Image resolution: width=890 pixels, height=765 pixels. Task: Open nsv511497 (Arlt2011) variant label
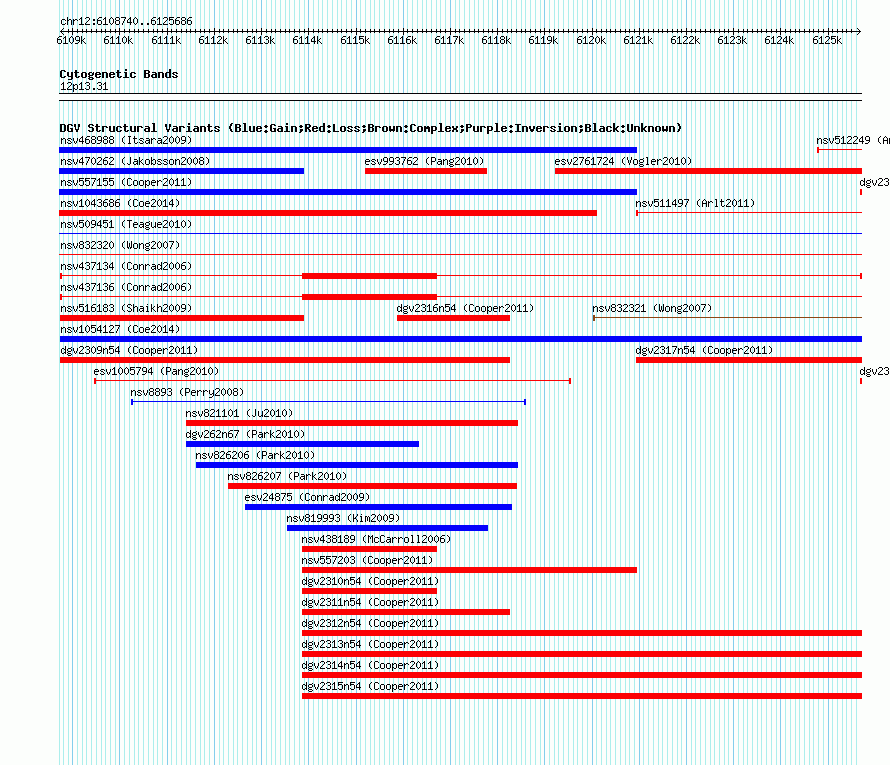[x=695, y=203]
